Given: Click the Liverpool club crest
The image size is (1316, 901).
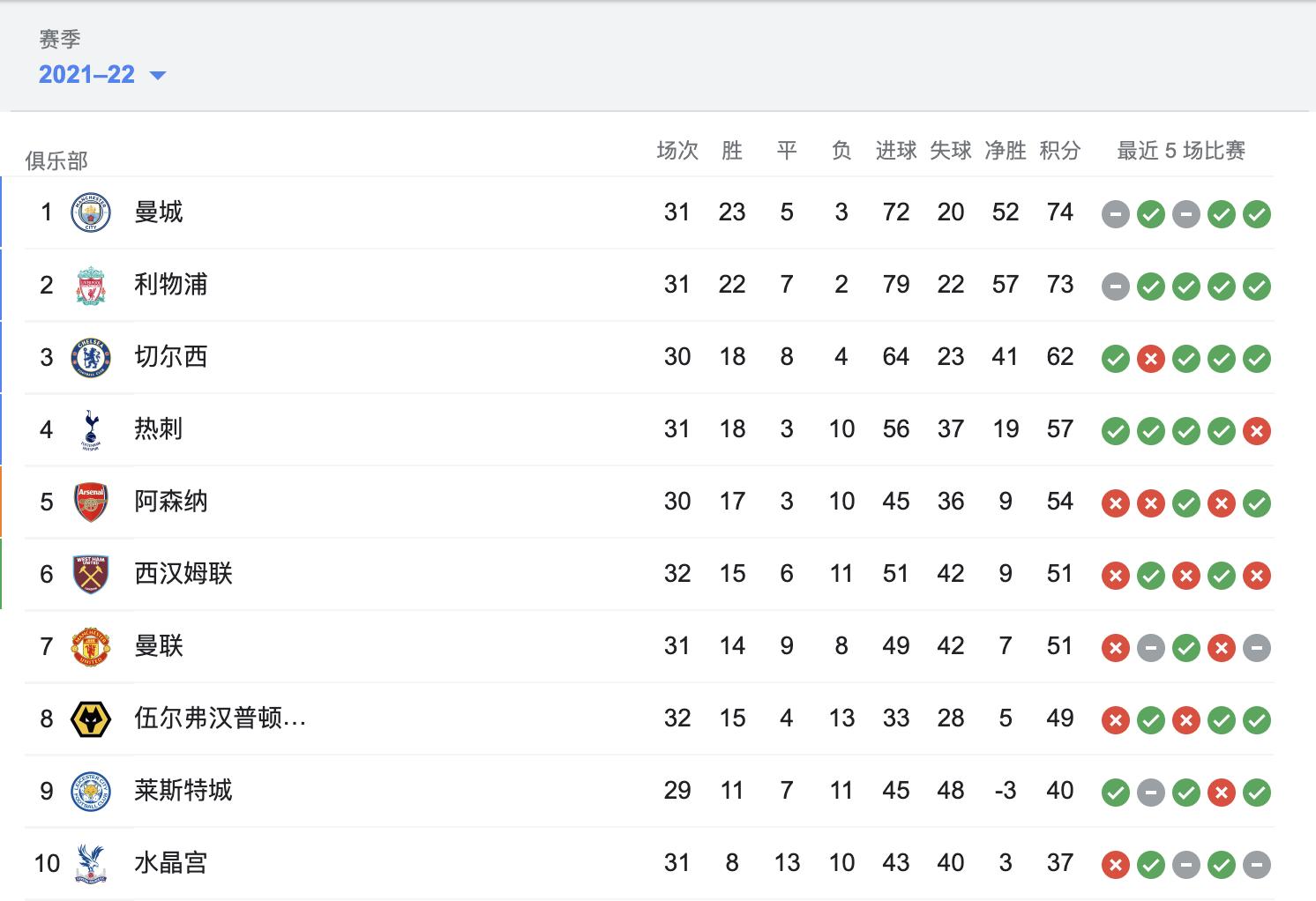Looking at the screenshot, I should coord(91,285).
